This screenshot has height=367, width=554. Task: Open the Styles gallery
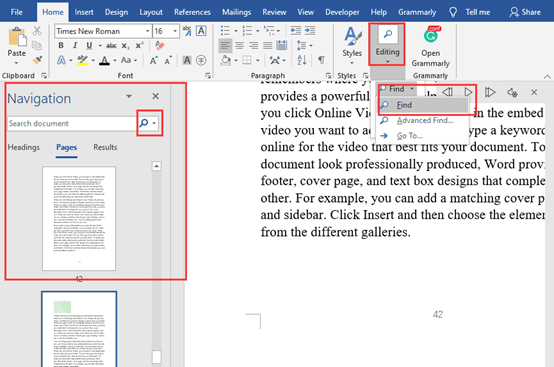tap(352, 45)
